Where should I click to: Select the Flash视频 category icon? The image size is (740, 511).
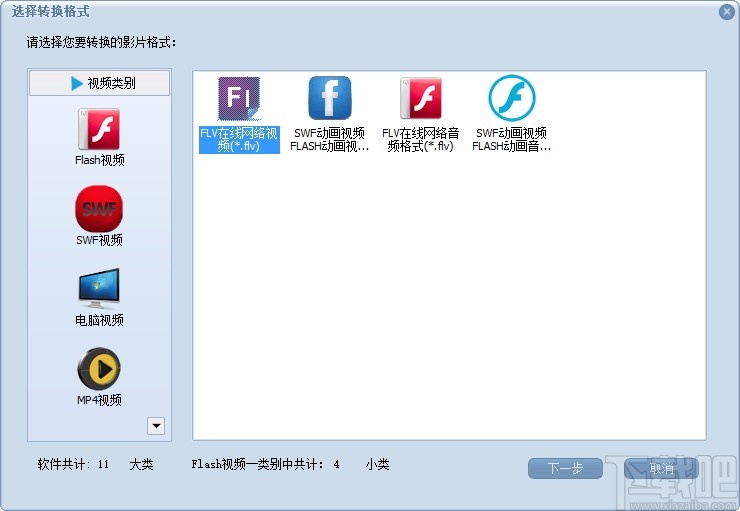point(99,129)
